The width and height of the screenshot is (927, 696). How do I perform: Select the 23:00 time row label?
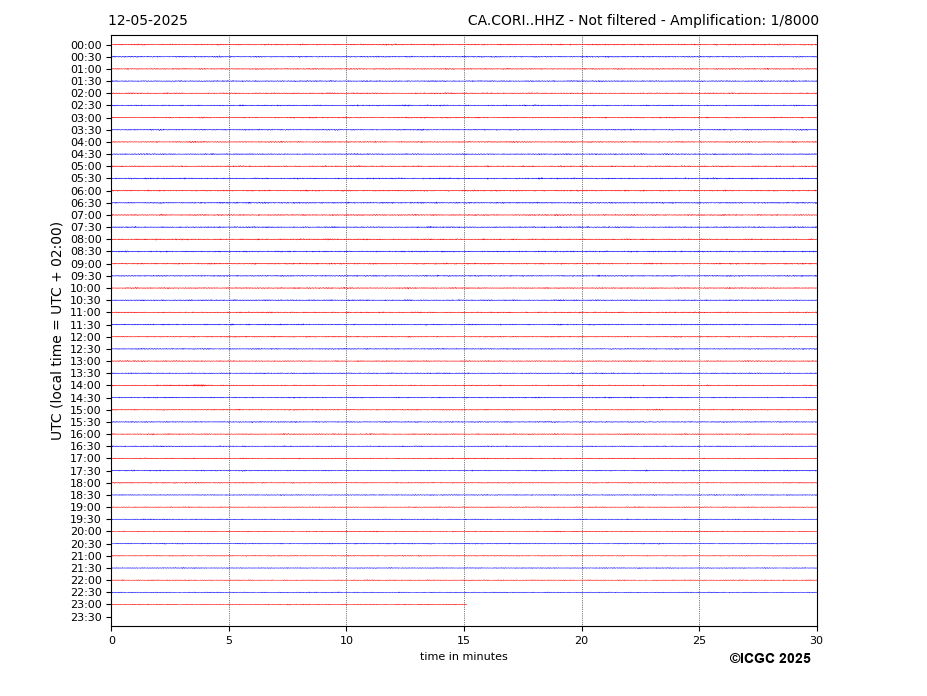click(86, 605)
